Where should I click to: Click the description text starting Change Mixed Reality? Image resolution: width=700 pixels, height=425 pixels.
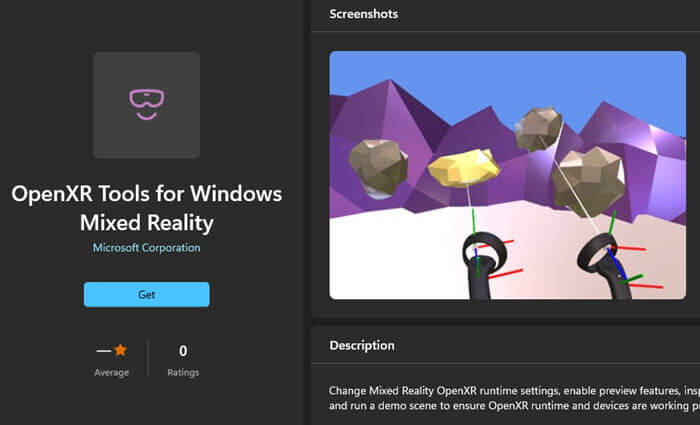(514, 398)
